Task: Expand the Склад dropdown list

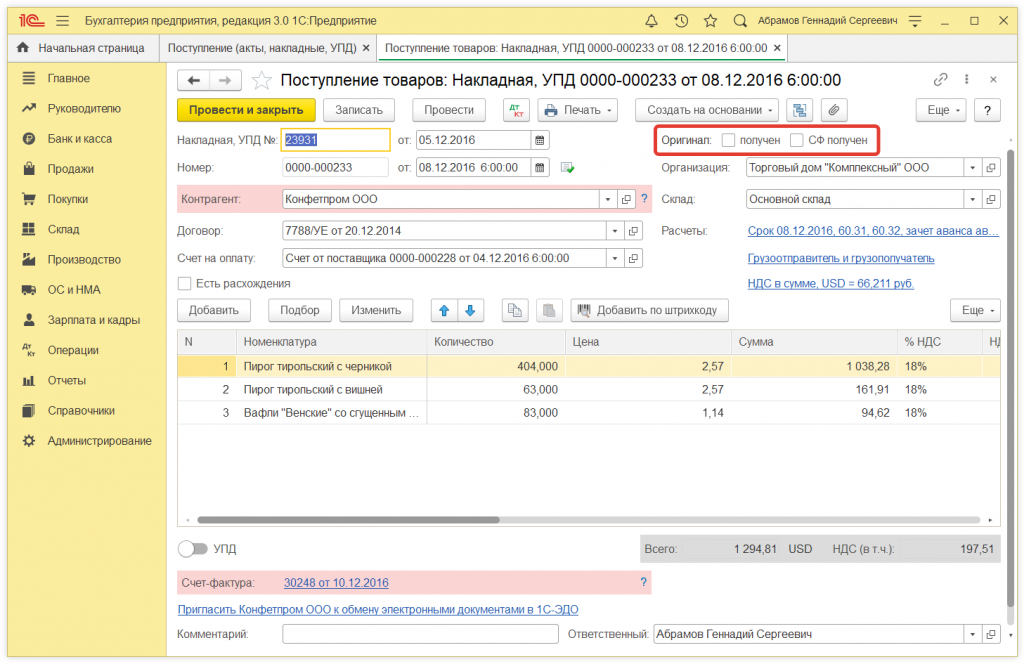Action: (971, 199)
